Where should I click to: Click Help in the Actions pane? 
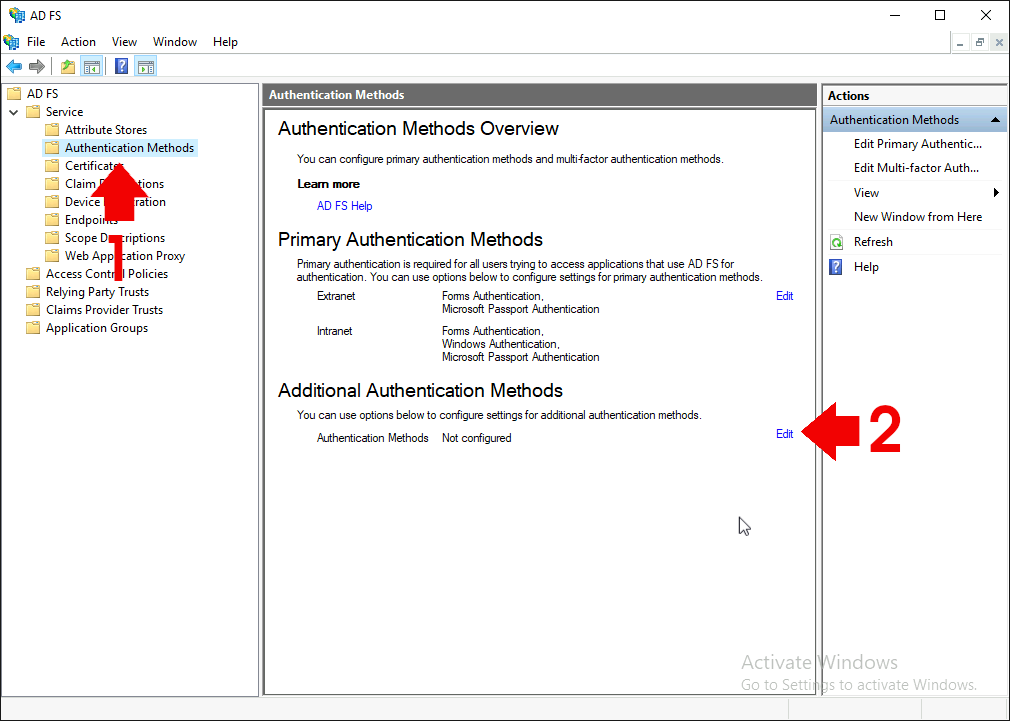(866, 267)
